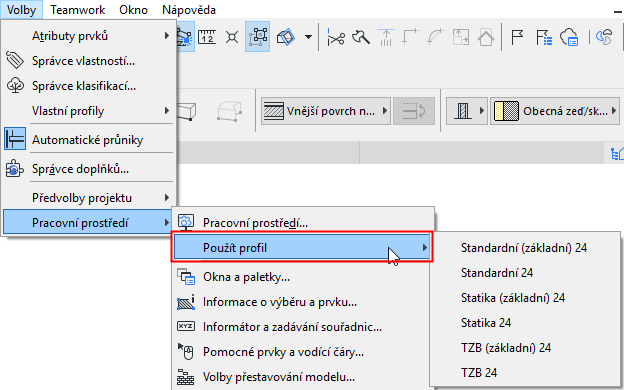
Task: Click the Informace o výběru icon
Action: coord(186,302)
